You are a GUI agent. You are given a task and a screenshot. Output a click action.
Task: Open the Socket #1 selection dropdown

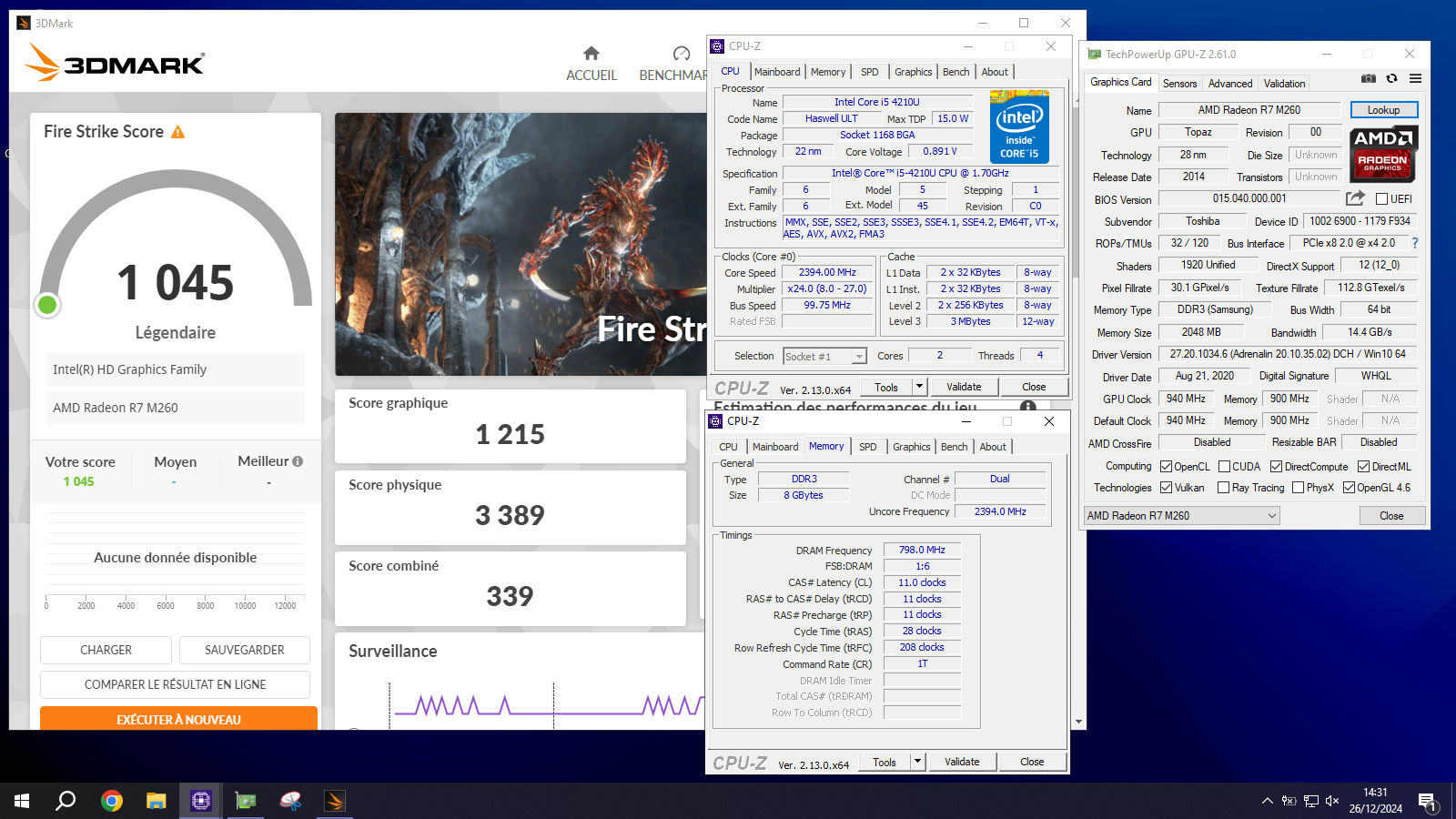click(824, 356)
